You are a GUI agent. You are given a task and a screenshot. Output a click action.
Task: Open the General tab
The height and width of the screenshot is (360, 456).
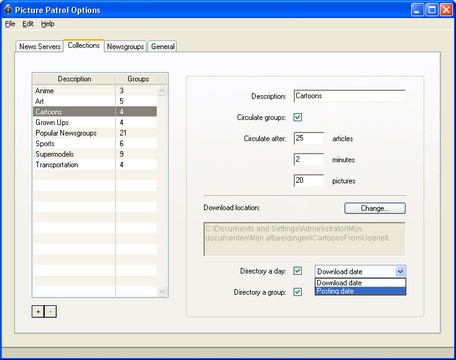pos(163,46)
